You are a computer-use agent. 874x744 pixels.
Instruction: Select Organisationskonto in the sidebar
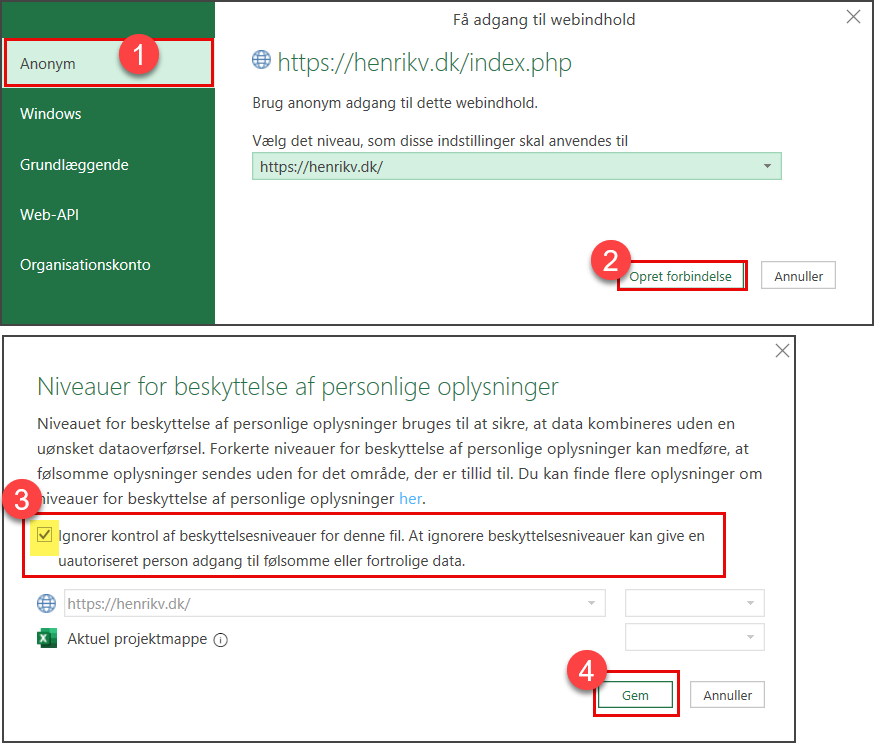[x=109, y=265]
